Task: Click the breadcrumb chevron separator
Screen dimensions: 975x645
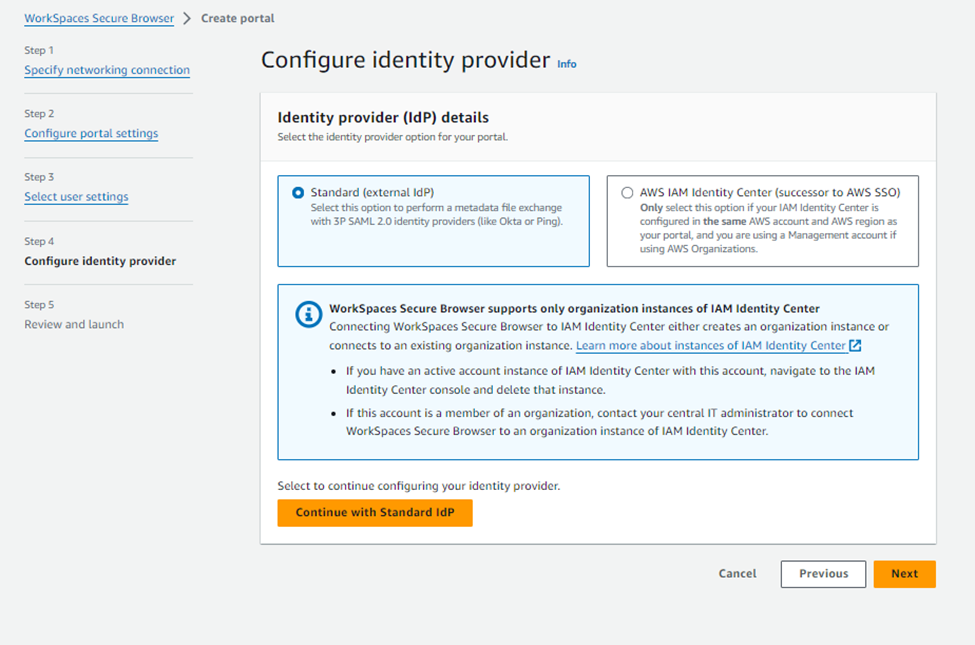Action: pos(187,18)
